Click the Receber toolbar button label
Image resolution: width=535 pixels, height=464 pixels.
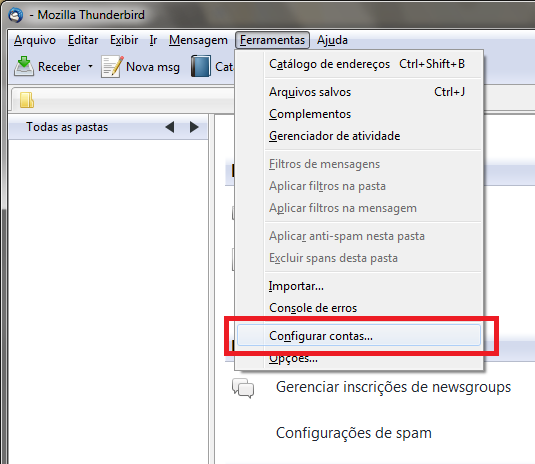coord(59,67)
